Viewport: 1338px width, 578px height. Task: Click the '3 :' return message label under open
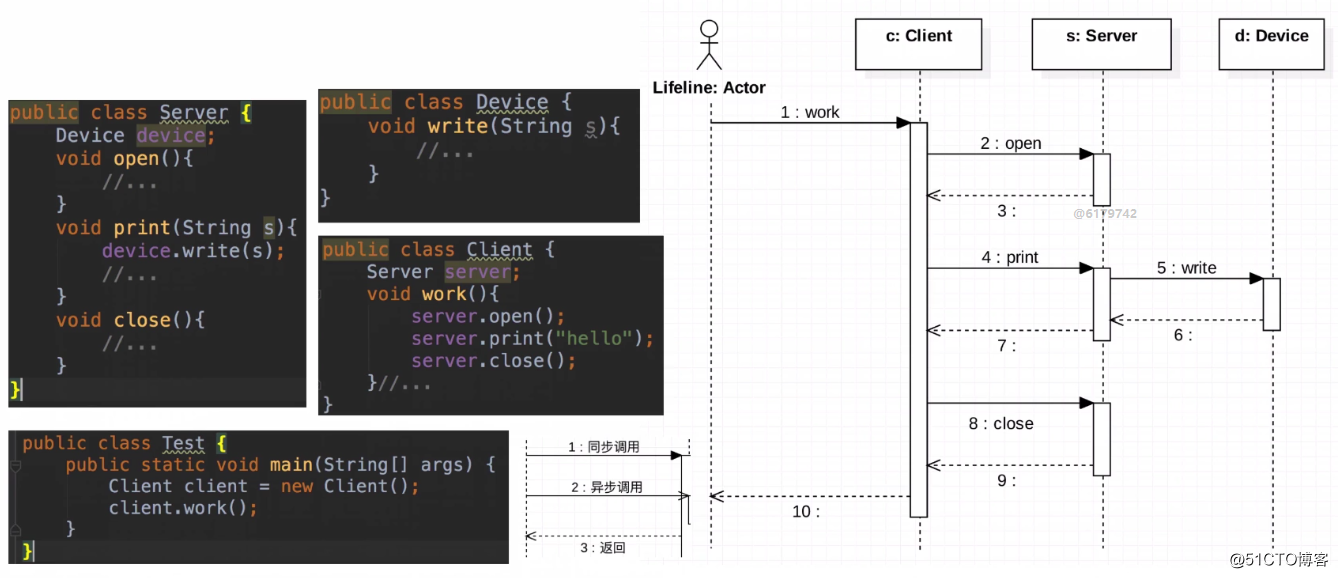pyautogui.click(x=1006, y=211)
